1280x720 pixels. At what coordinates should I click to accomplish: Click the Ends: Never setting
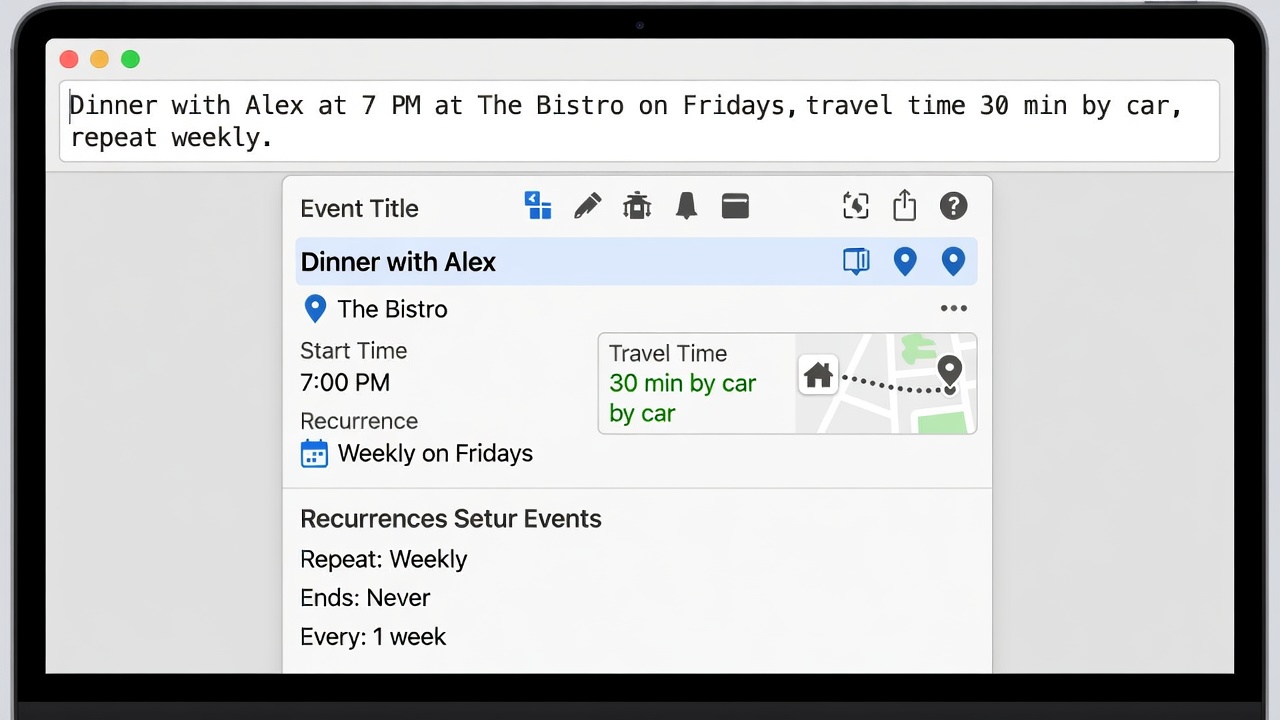(x=365, y=598)
